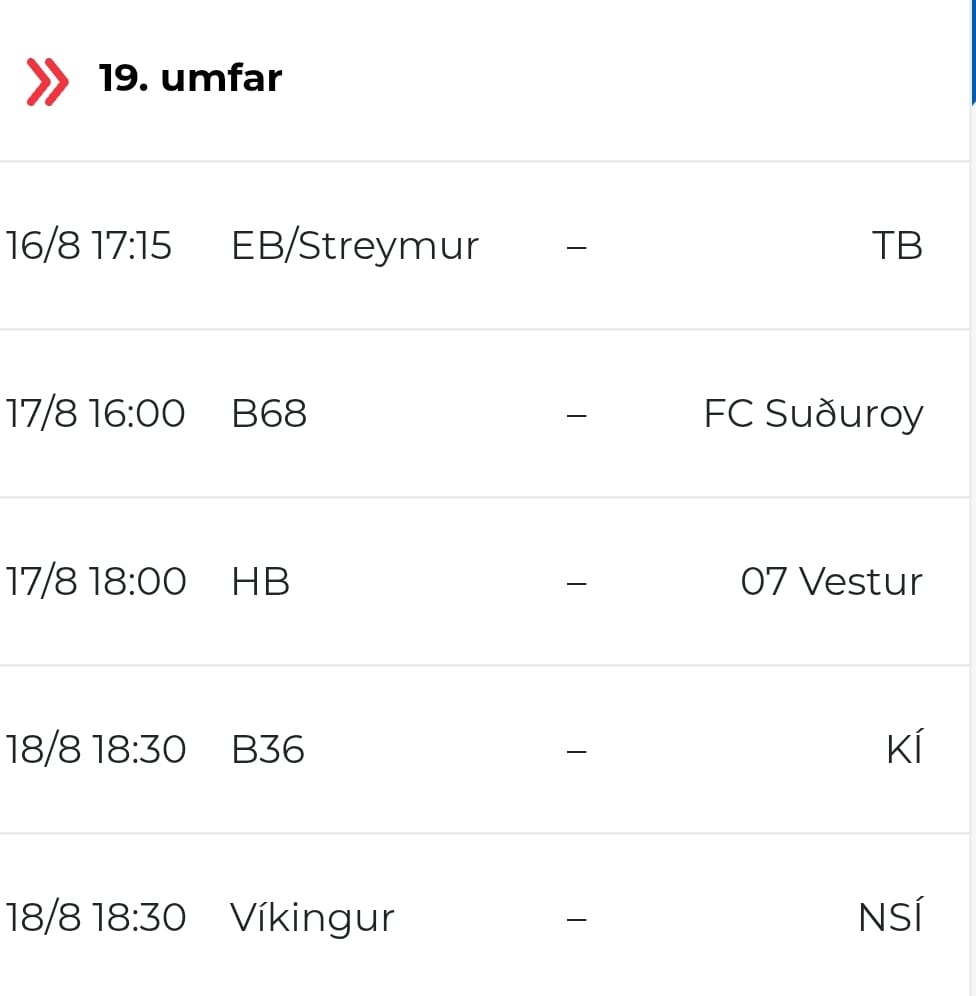Select 07 Vestur team name
Screen dimensions: 976x996
831,582
